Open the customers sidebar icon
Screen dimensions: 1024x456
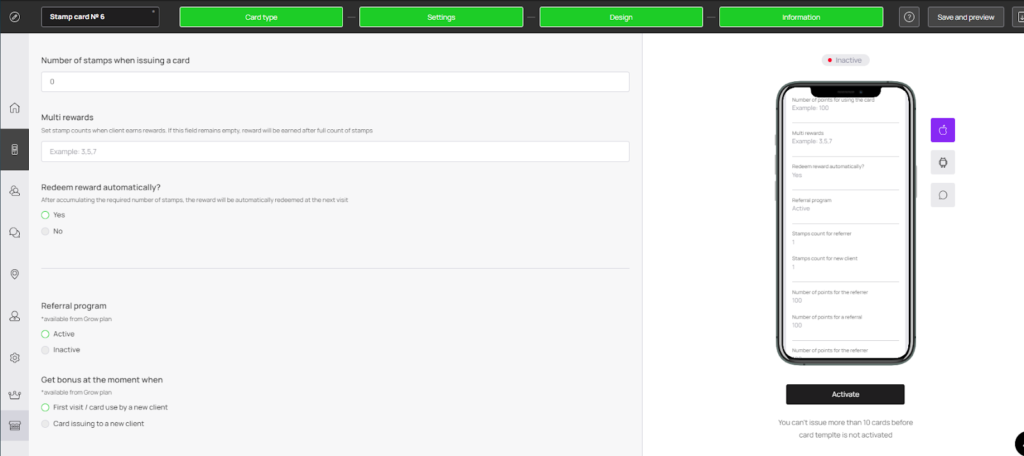[x=14, y=191]
